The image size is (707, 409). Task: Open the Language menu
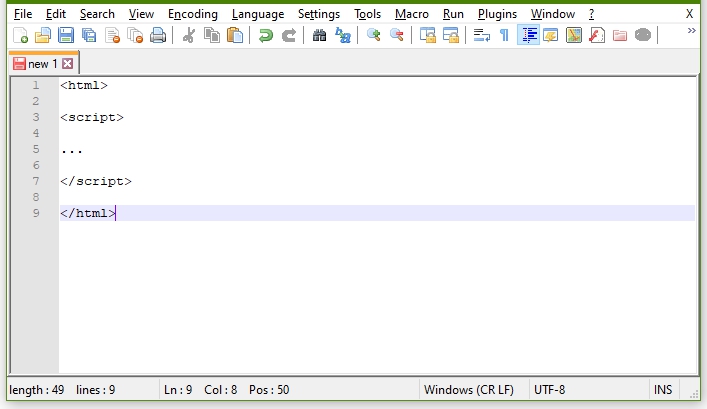[x=258, y=14]
